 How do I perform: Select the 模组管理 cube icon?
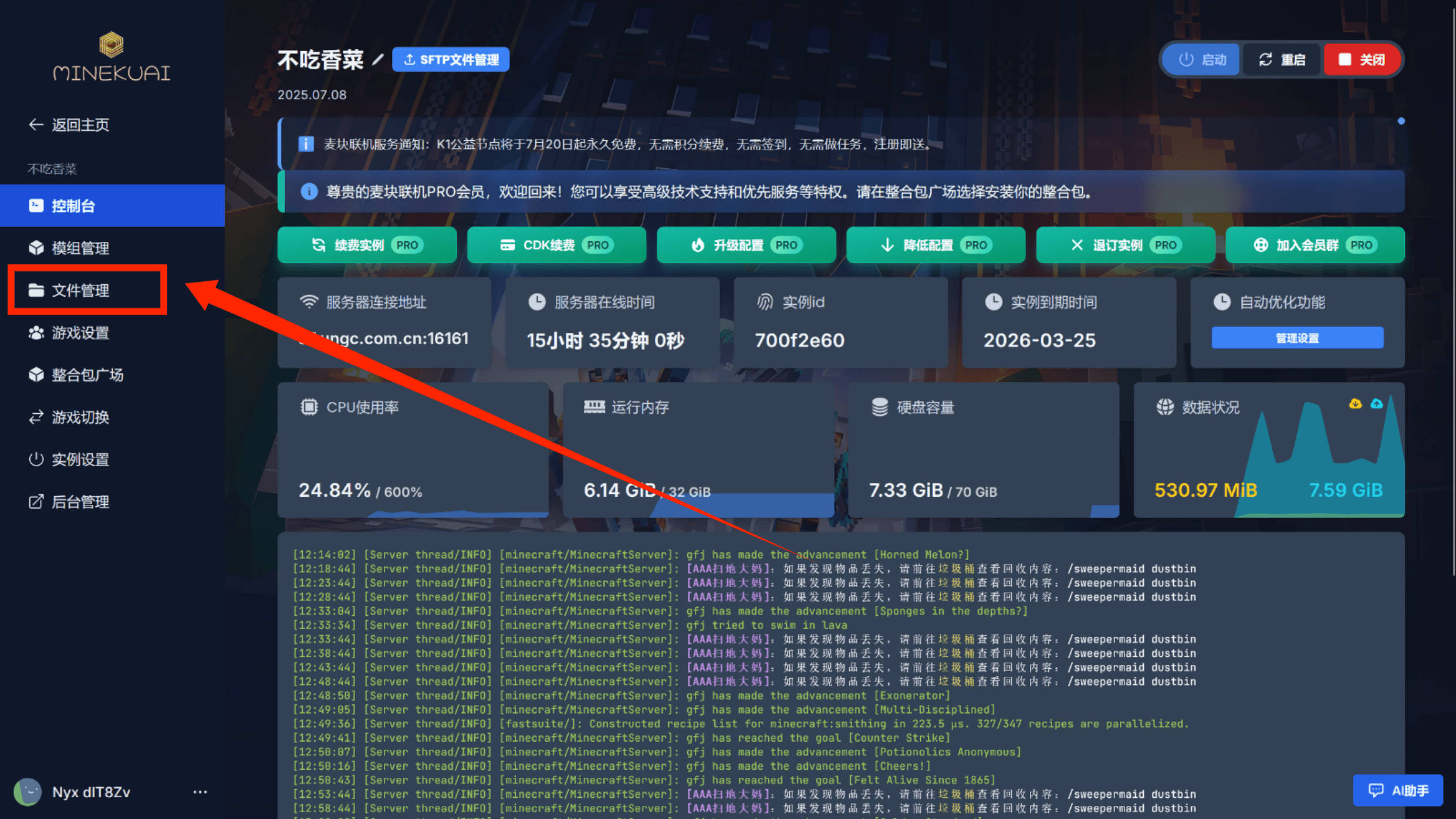pos(36,248)
